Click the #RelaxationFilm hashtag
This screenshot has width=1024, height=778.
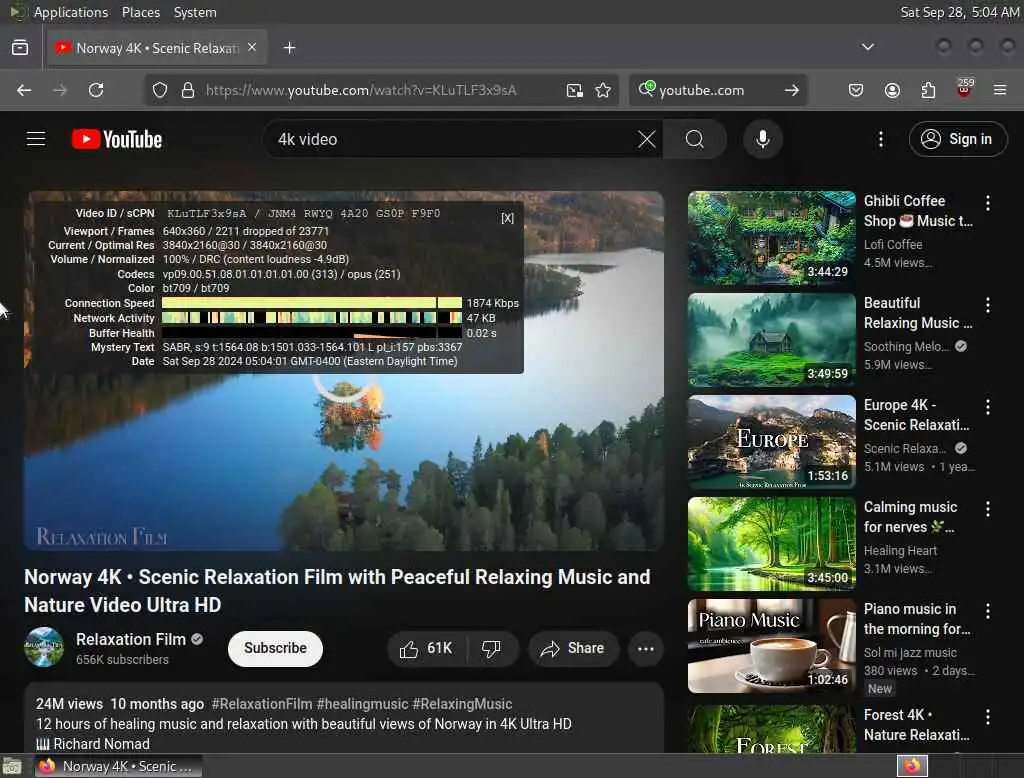[x=262, y=704]
